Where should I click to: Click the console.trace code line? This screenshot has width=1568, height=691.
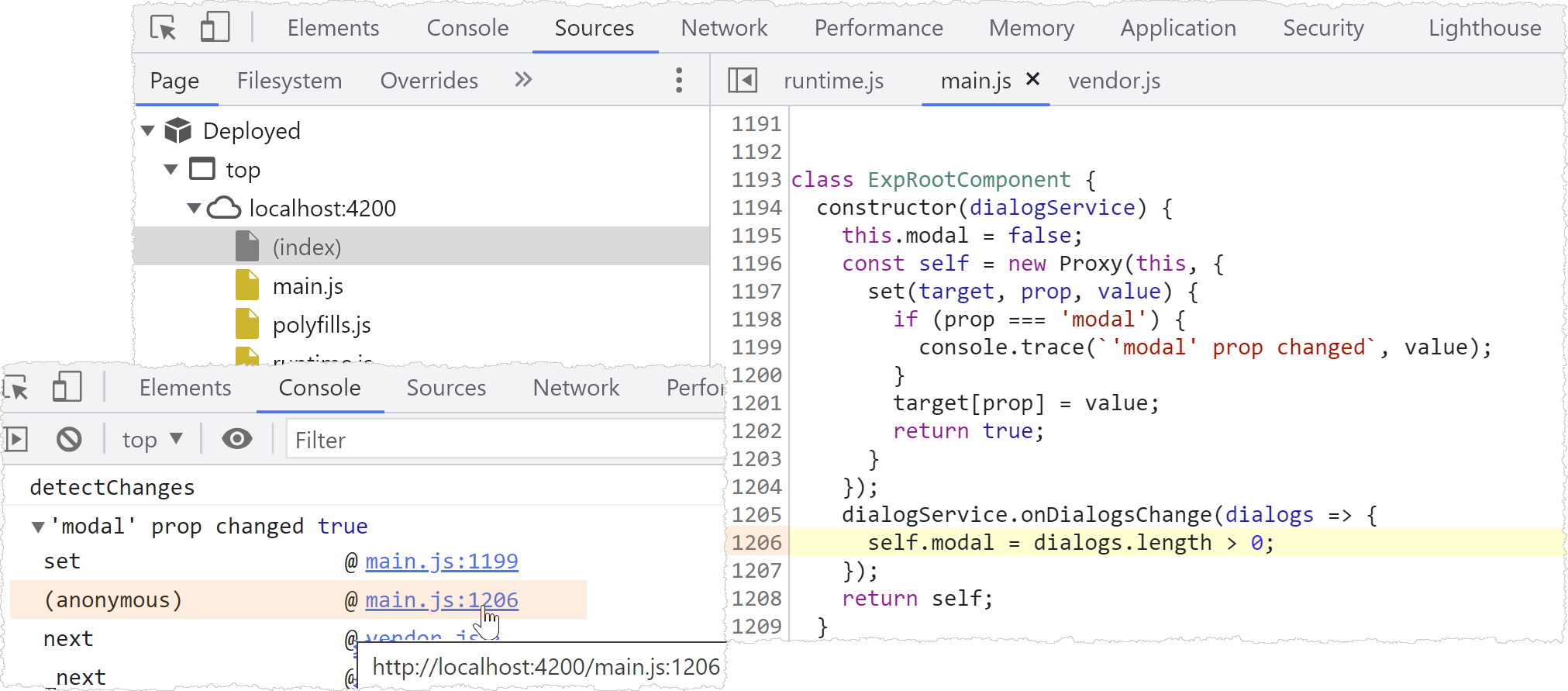pos(1205,347)
